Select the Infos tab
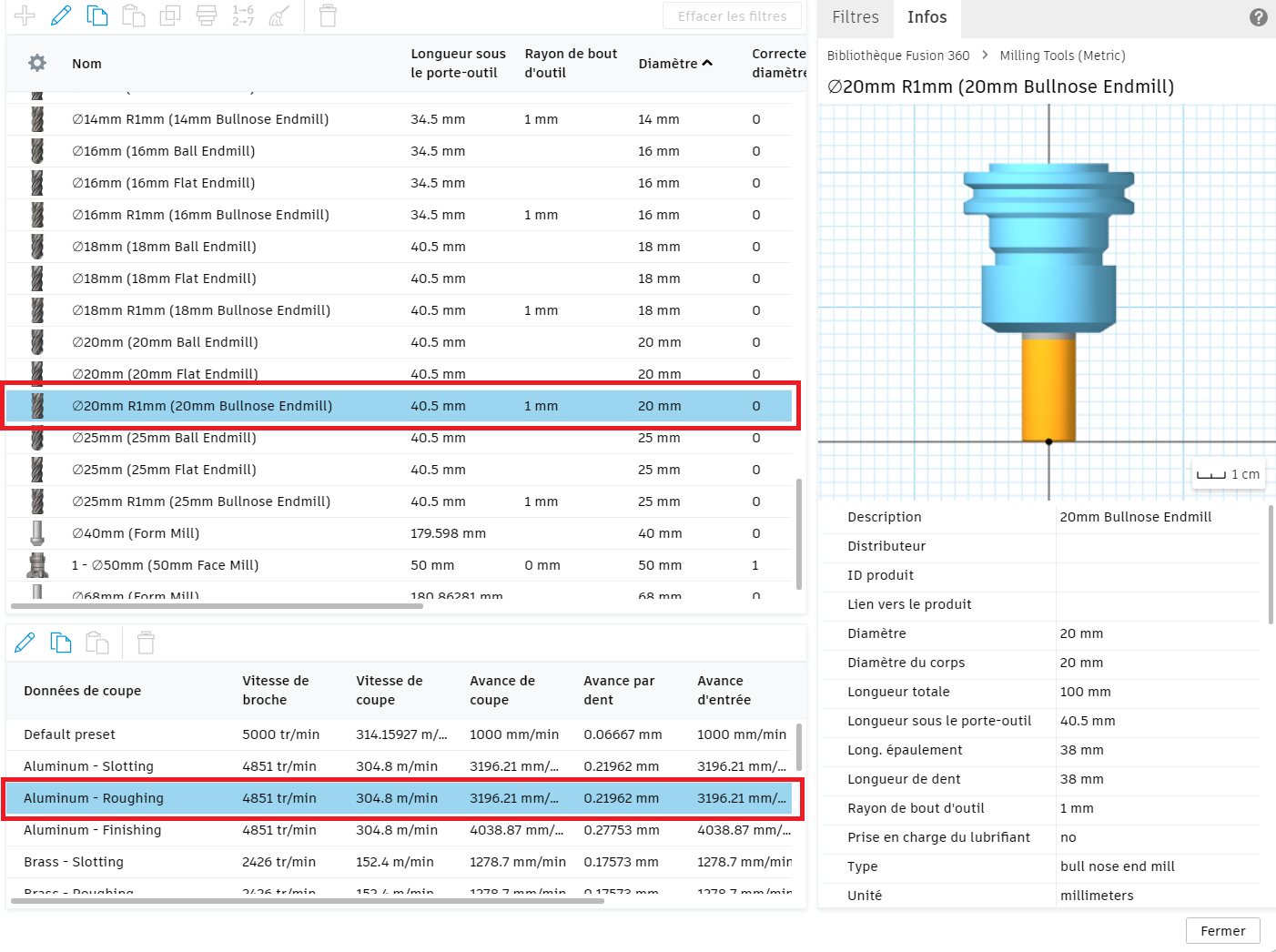 pos(927,17)
